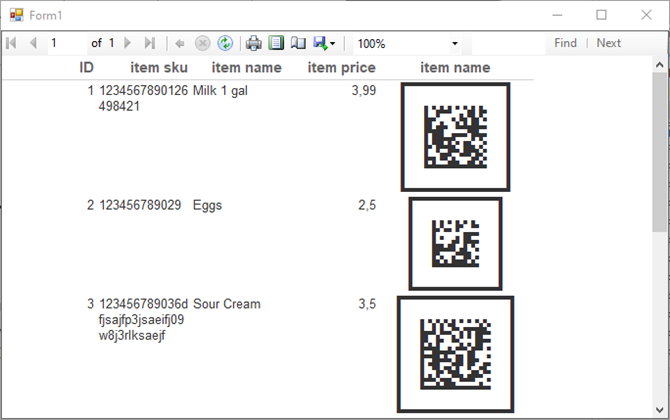Go to previous page of report
This screenshot has width=670, height=420.
click(33, 43)
